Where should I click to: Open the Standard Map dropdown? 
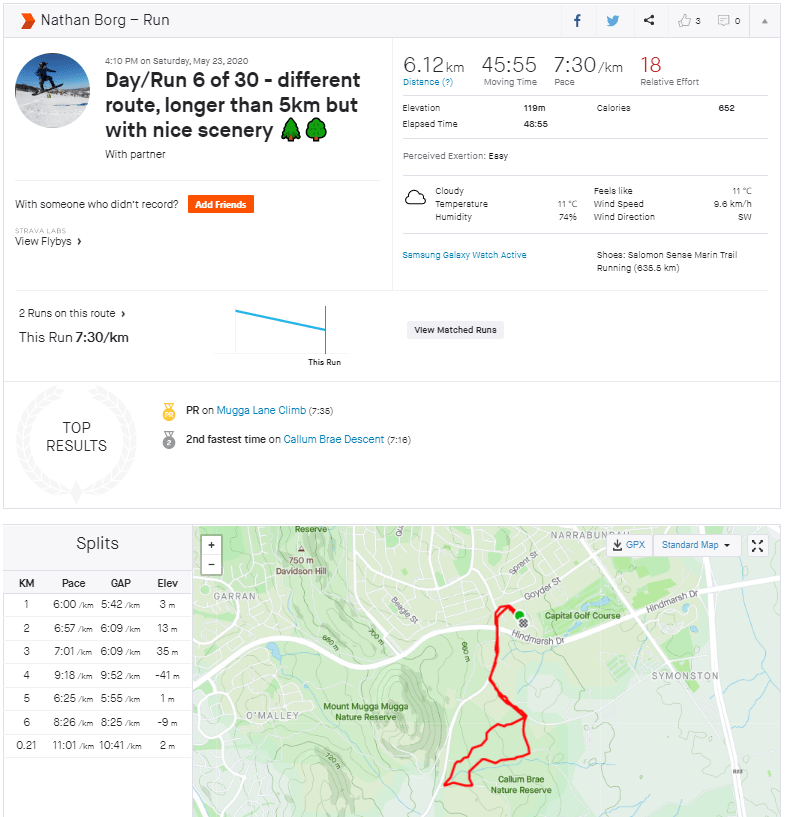point(695,545)
